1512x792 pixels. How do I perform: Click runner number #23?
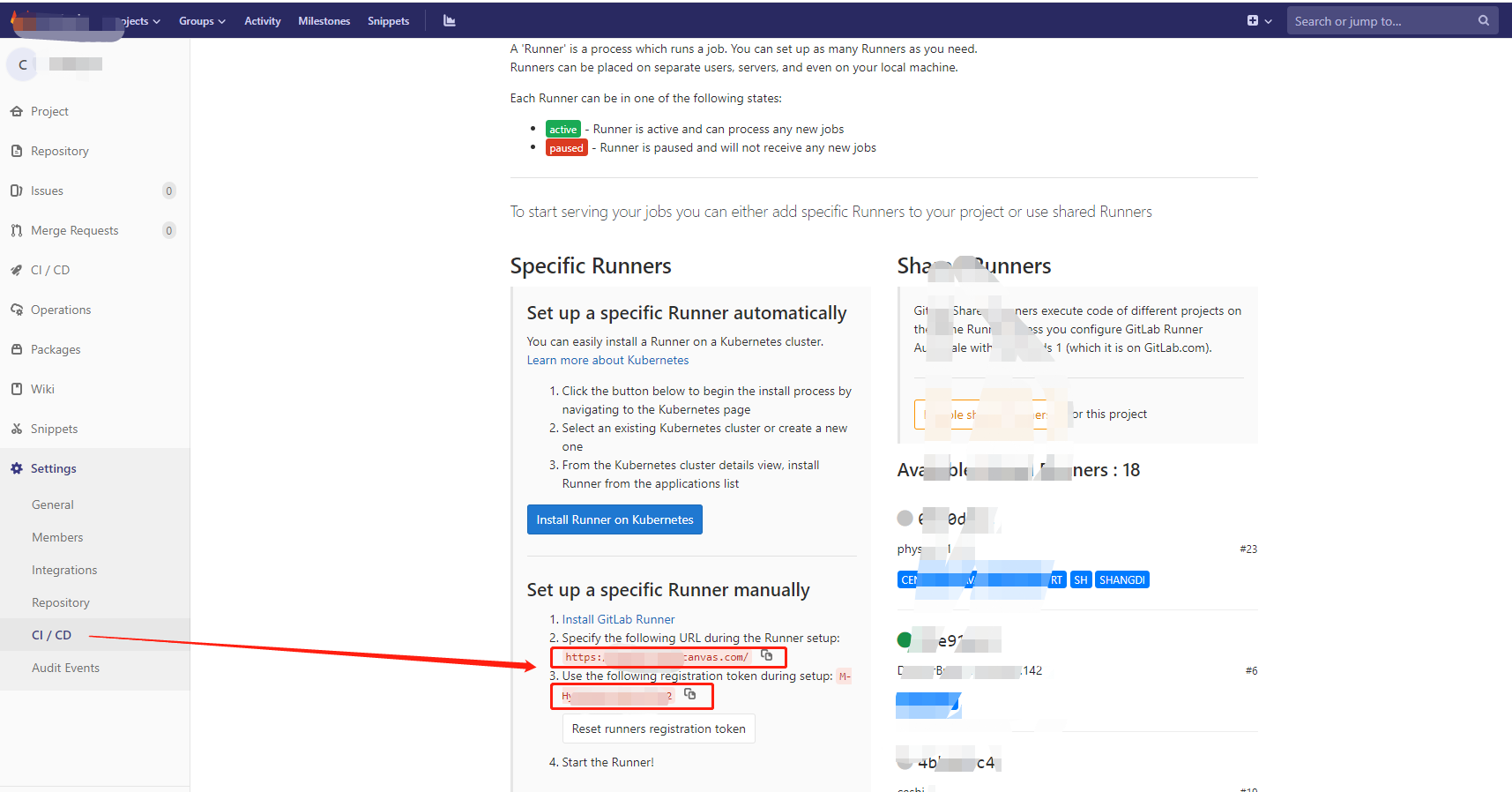[1248, 549]
